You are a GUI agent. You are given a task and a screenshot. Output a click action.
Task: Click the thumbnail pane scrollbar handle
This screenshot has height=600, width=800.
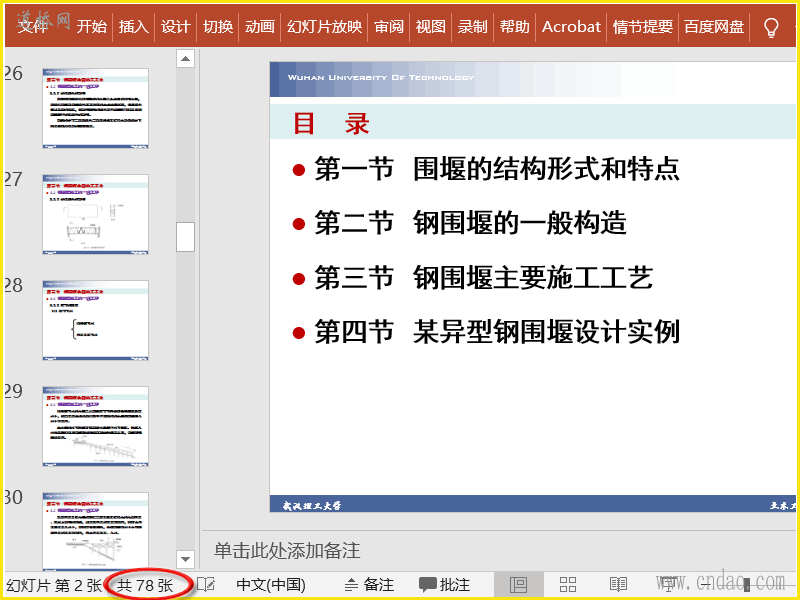pos(185,237)
